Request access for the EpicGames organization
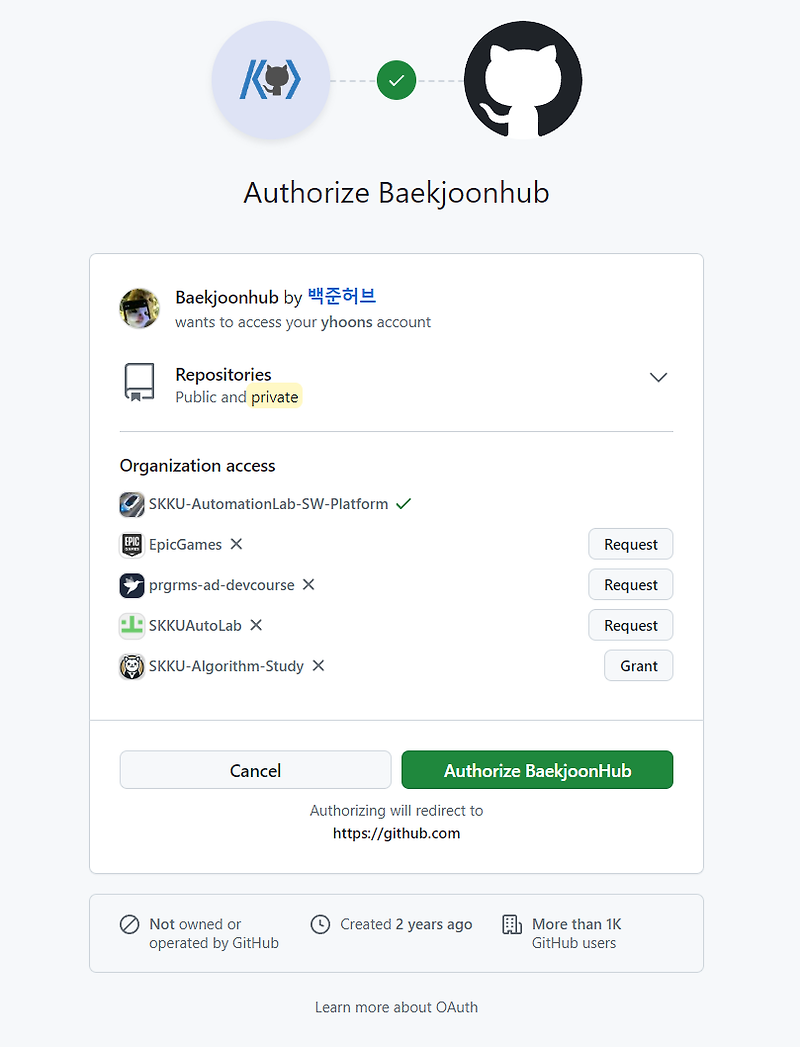 pos(630,544)
